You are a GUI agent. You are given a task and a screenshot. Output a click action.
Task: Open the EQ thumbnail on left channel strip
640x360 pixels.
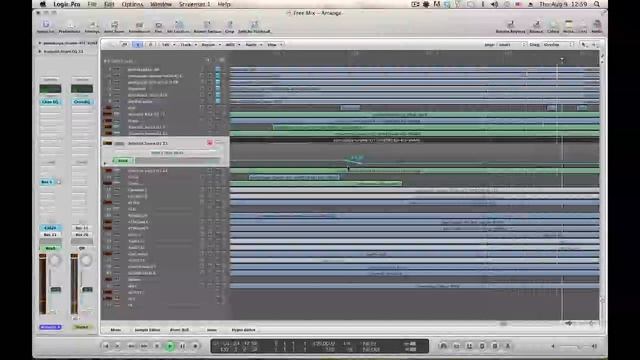coord(50,89)
